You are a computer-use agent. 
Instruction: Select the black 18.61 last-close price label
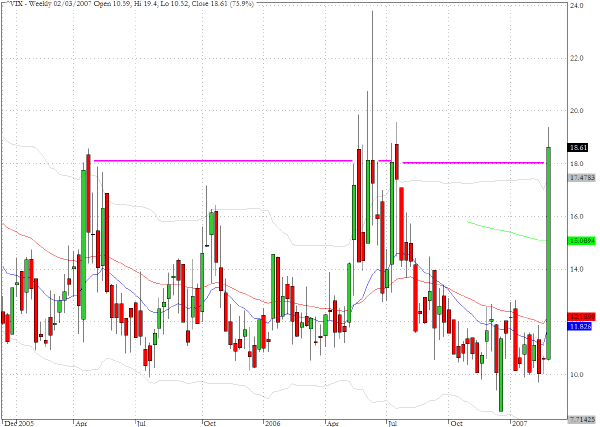pos(579,148)
